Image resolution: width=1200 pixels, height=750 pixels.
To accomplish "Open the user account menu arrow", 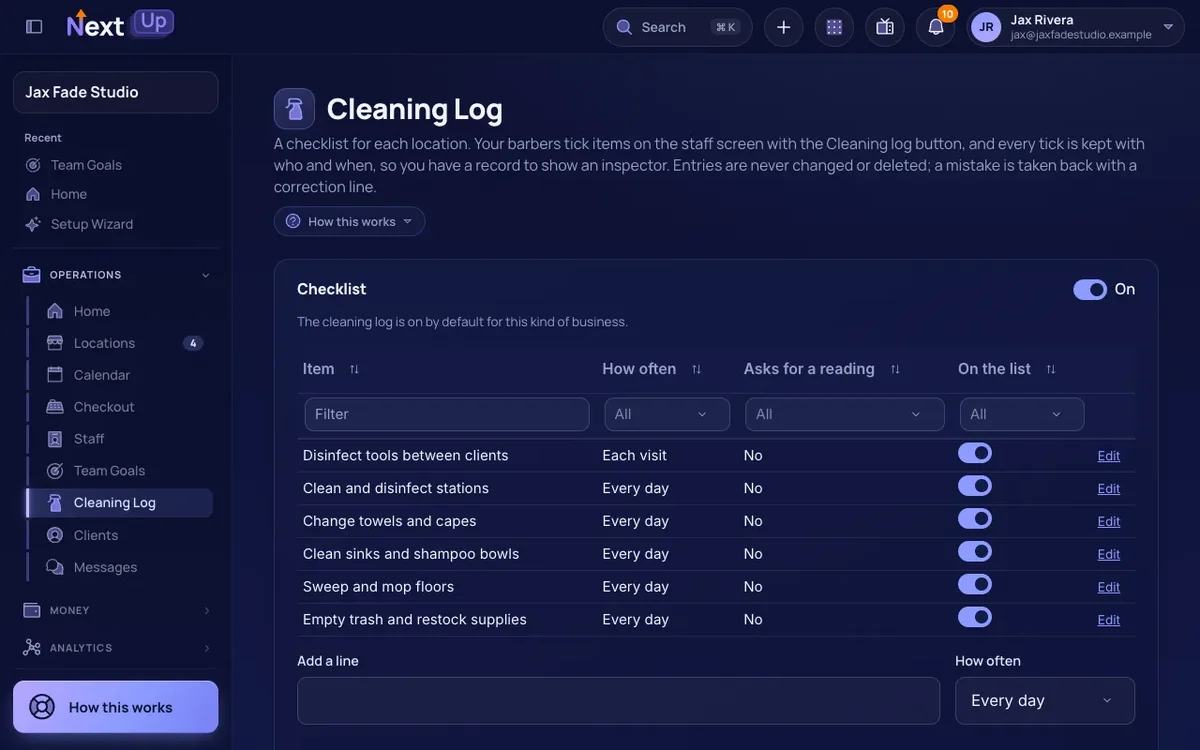I will 1168,27.
